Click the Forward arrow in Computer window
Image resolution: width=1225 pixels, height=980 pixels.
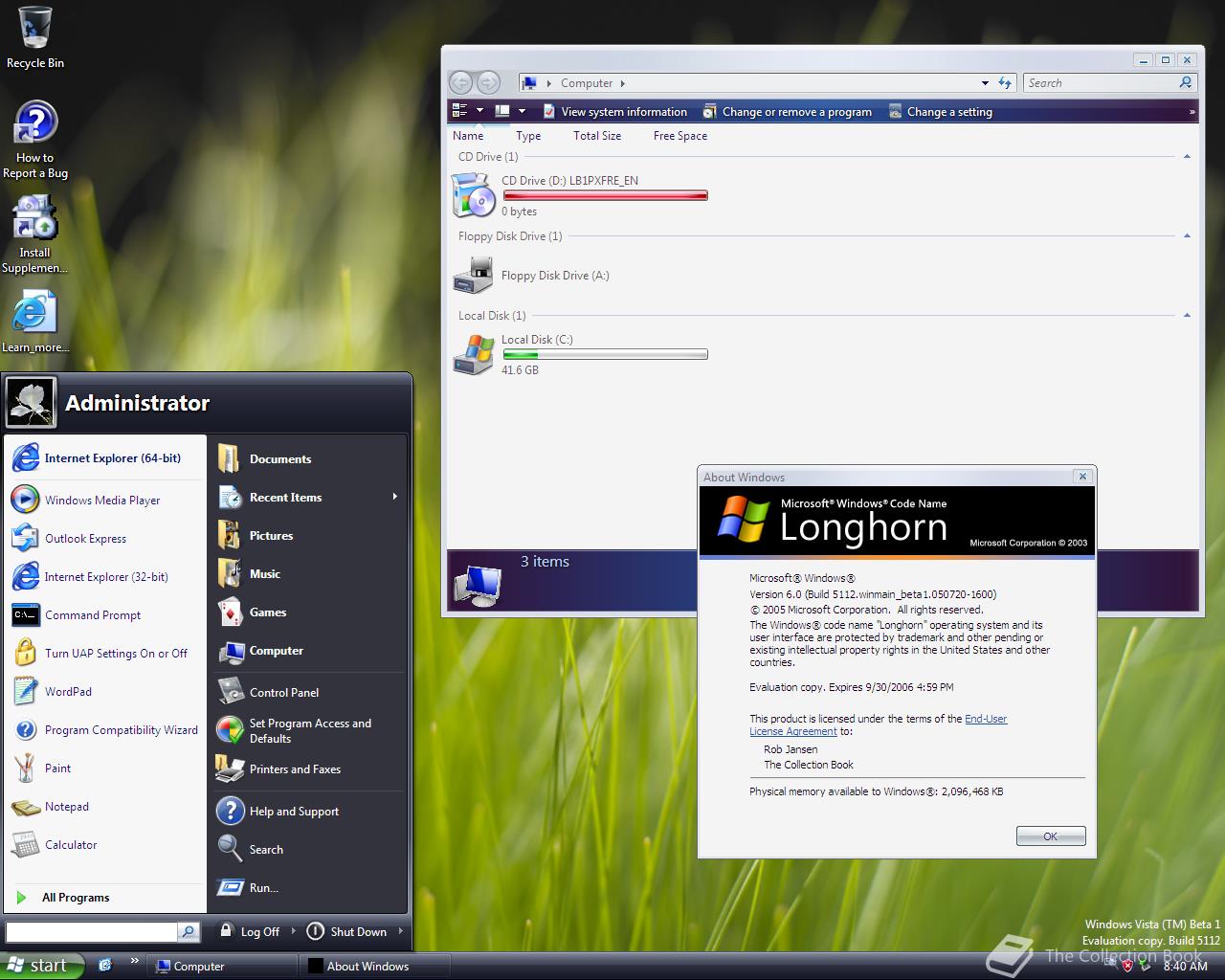[x=488, y=82]
